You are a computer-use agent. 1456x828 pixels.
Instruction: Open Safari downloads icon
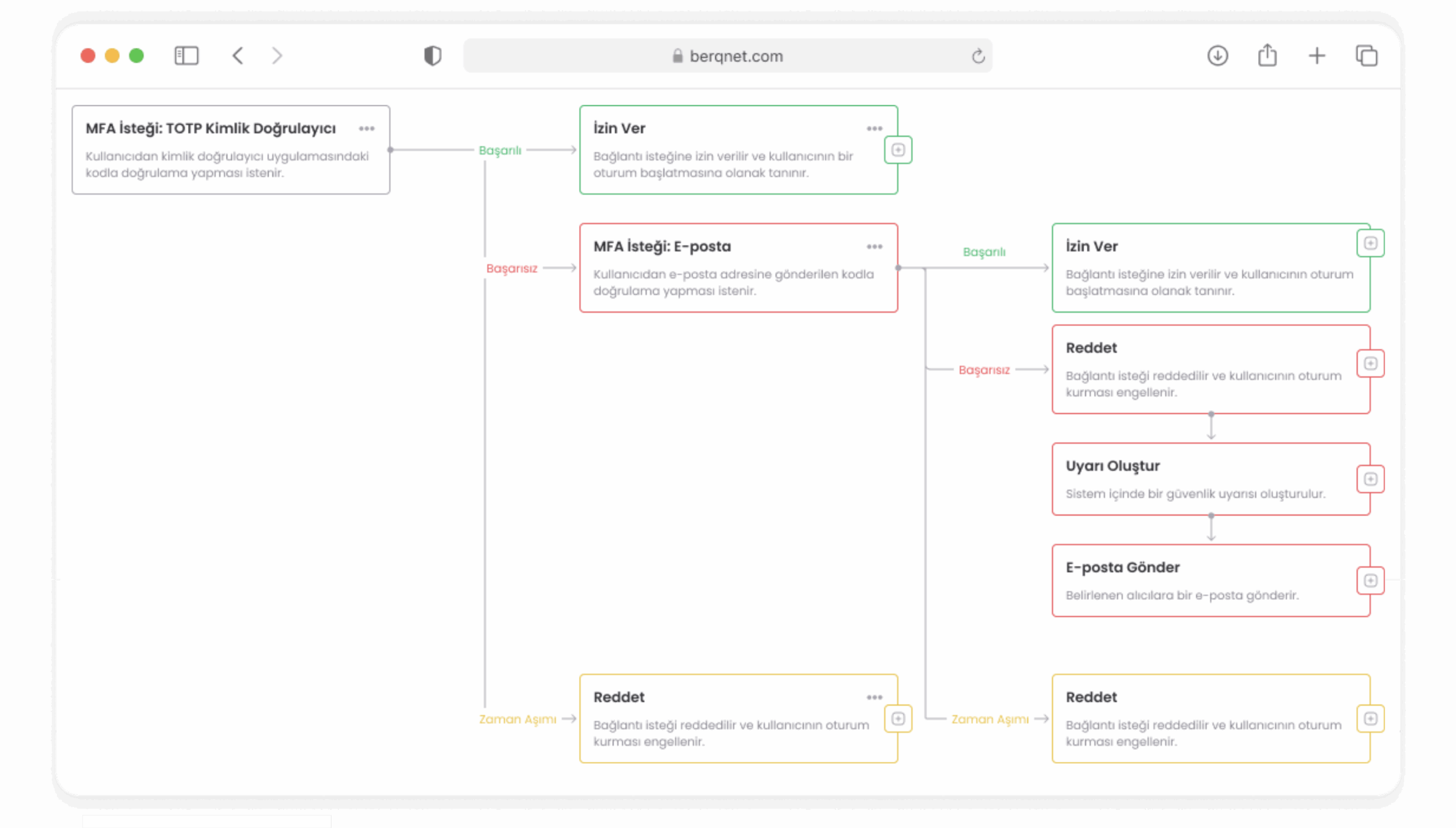tap(1217, 56)
